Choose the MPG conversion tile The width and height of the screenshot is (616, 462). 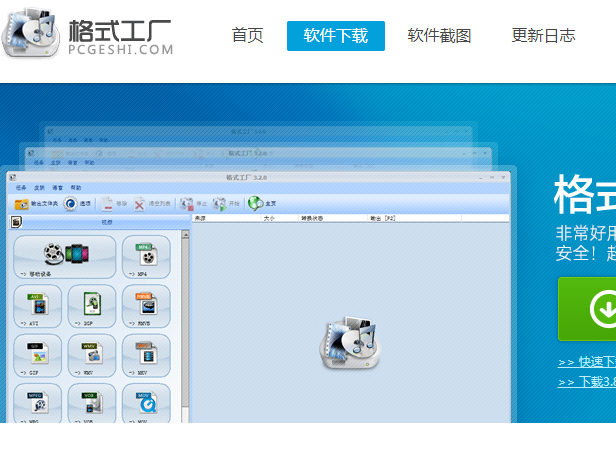pyautogui.click(x=38, y=403)
